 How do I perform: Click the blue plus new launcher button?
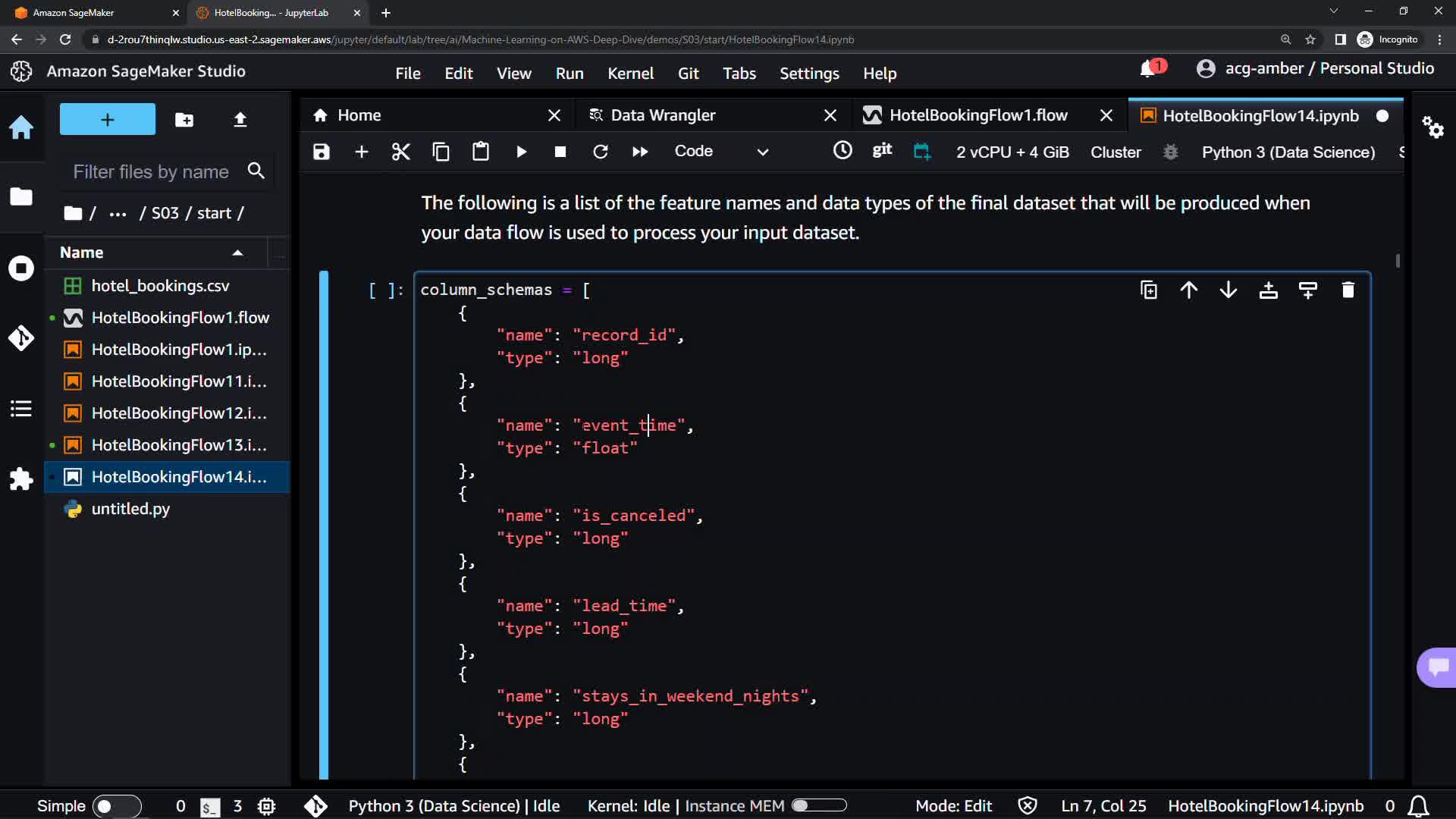(108, 120)
